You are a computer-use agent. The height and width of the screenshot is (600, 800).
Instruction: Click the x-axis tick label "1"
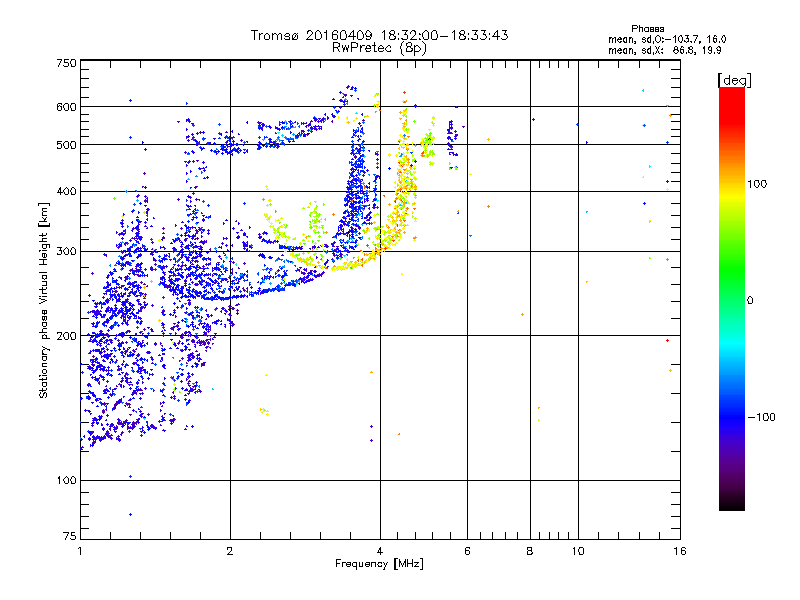[x=80, y=551]
